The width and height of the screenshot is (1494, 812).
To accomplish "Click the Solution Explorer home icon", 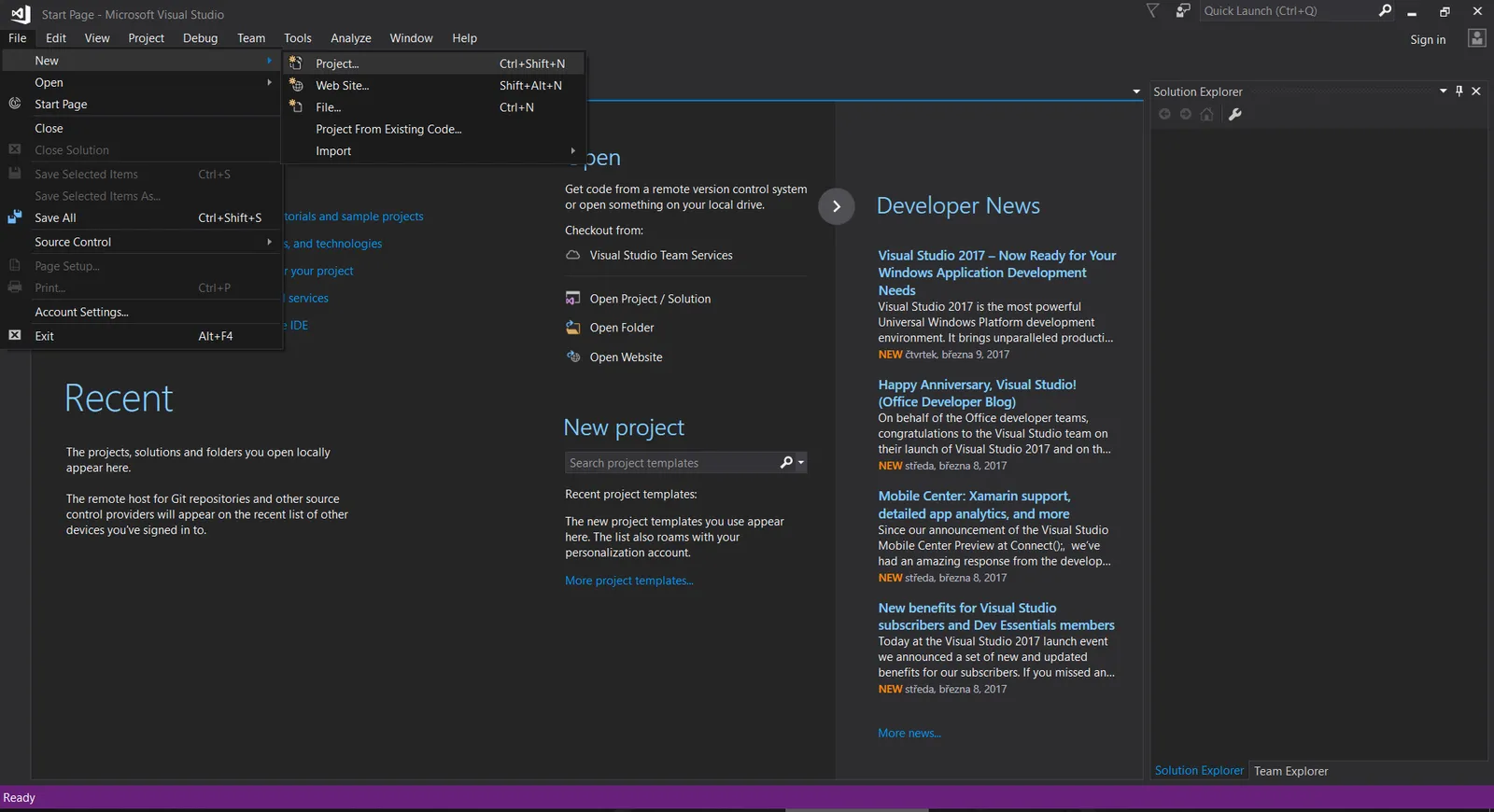I will 1206,114.
